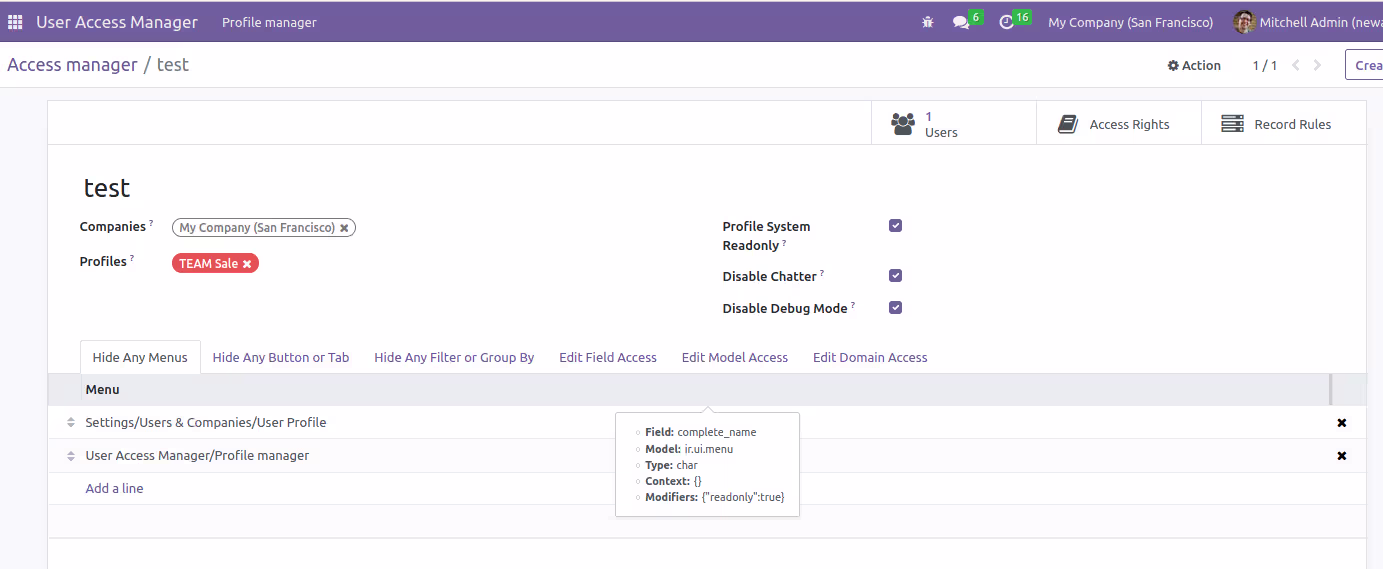Click tooltip line Field: complete_name
The height and width of the screenshot is (569, 1383).
coord(700,433)
